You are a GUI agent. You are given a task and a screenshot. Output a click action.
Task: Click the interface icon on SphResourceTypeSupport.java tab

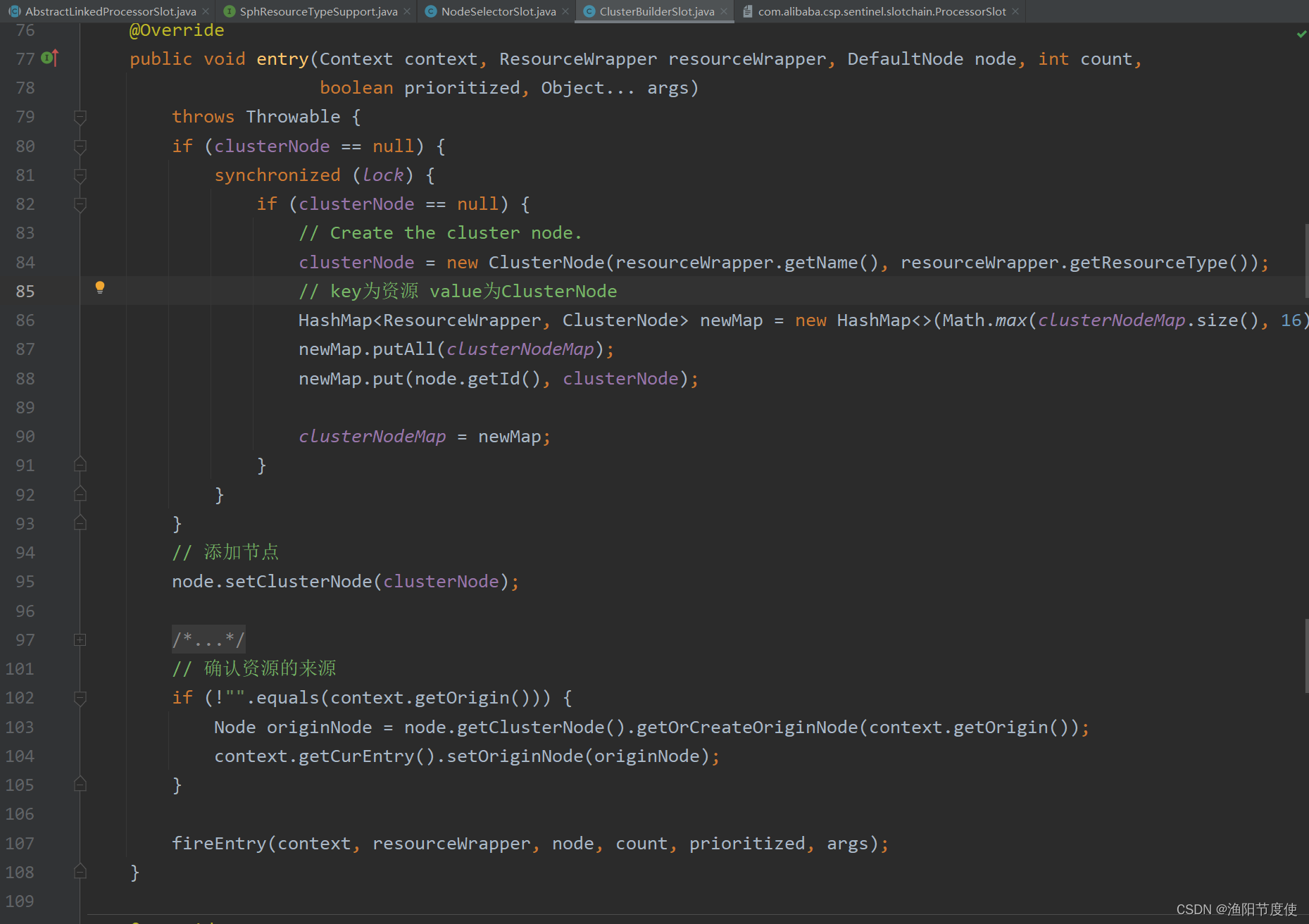(230, 11)
